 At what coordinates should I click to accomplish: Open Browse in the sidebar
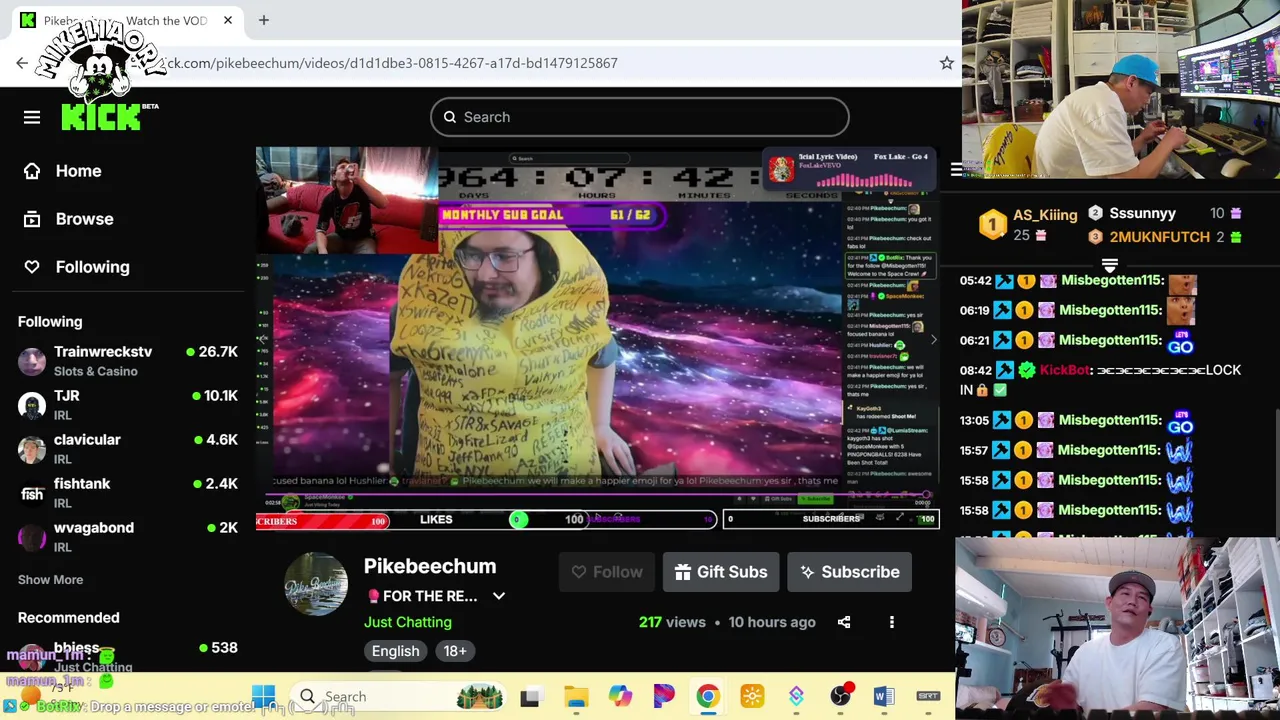pyautogui.click(x=84, y=219)
